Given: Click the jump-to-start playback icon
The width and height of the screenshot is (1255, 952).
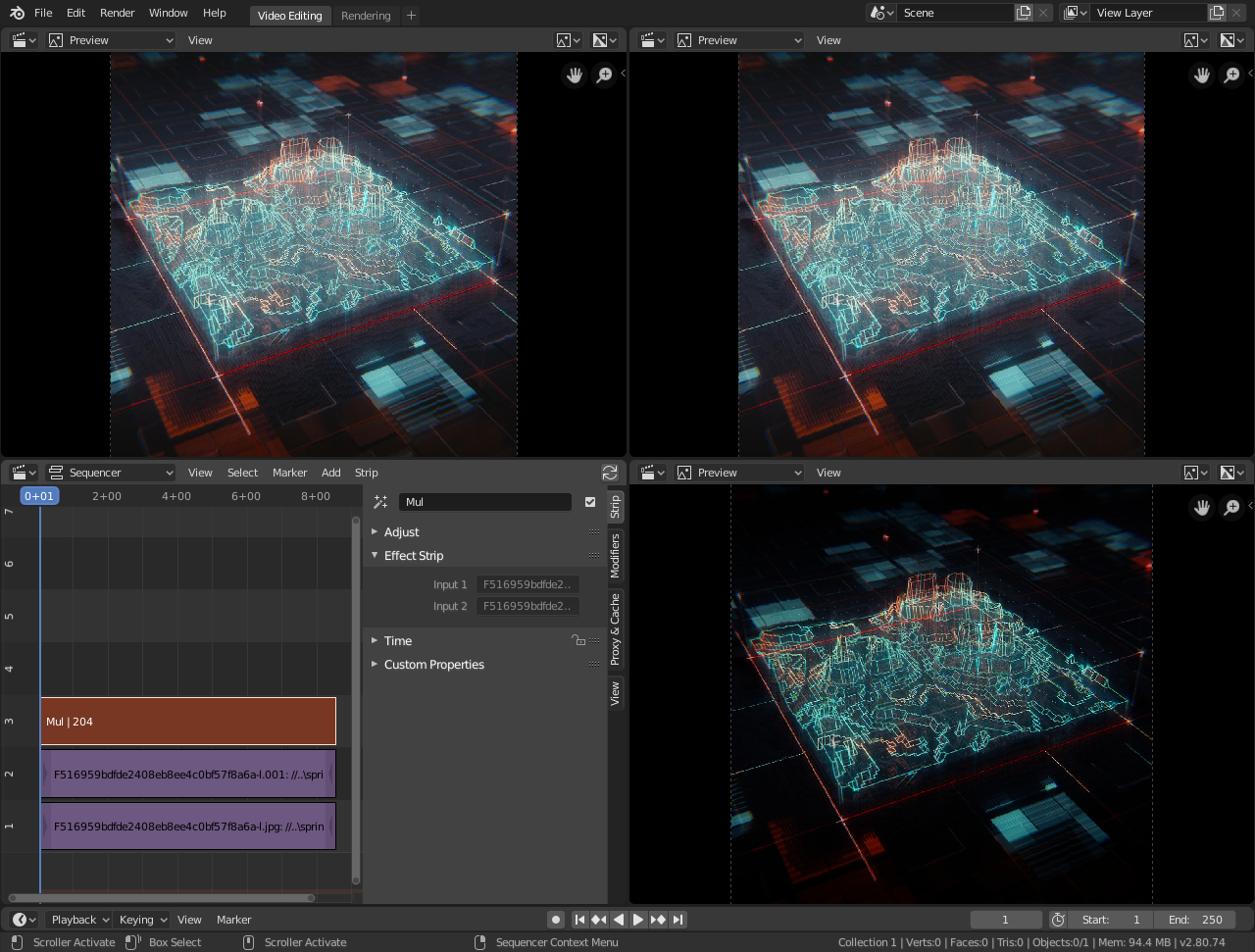Looking at the screenshot, I should (579, 919).
